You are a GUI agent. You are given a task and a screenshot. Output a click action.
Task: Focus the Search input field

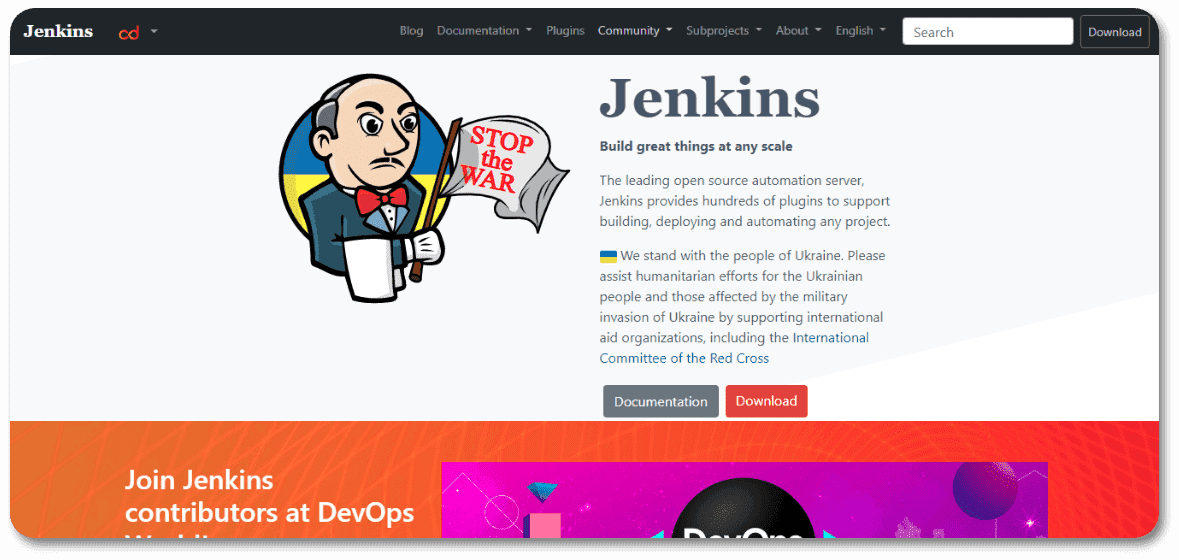click(x=987, y=32)
